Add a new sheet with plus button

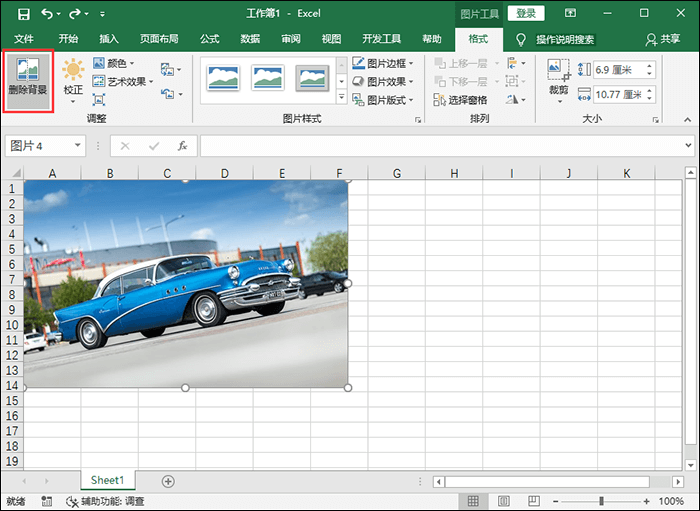click(168, 482)
